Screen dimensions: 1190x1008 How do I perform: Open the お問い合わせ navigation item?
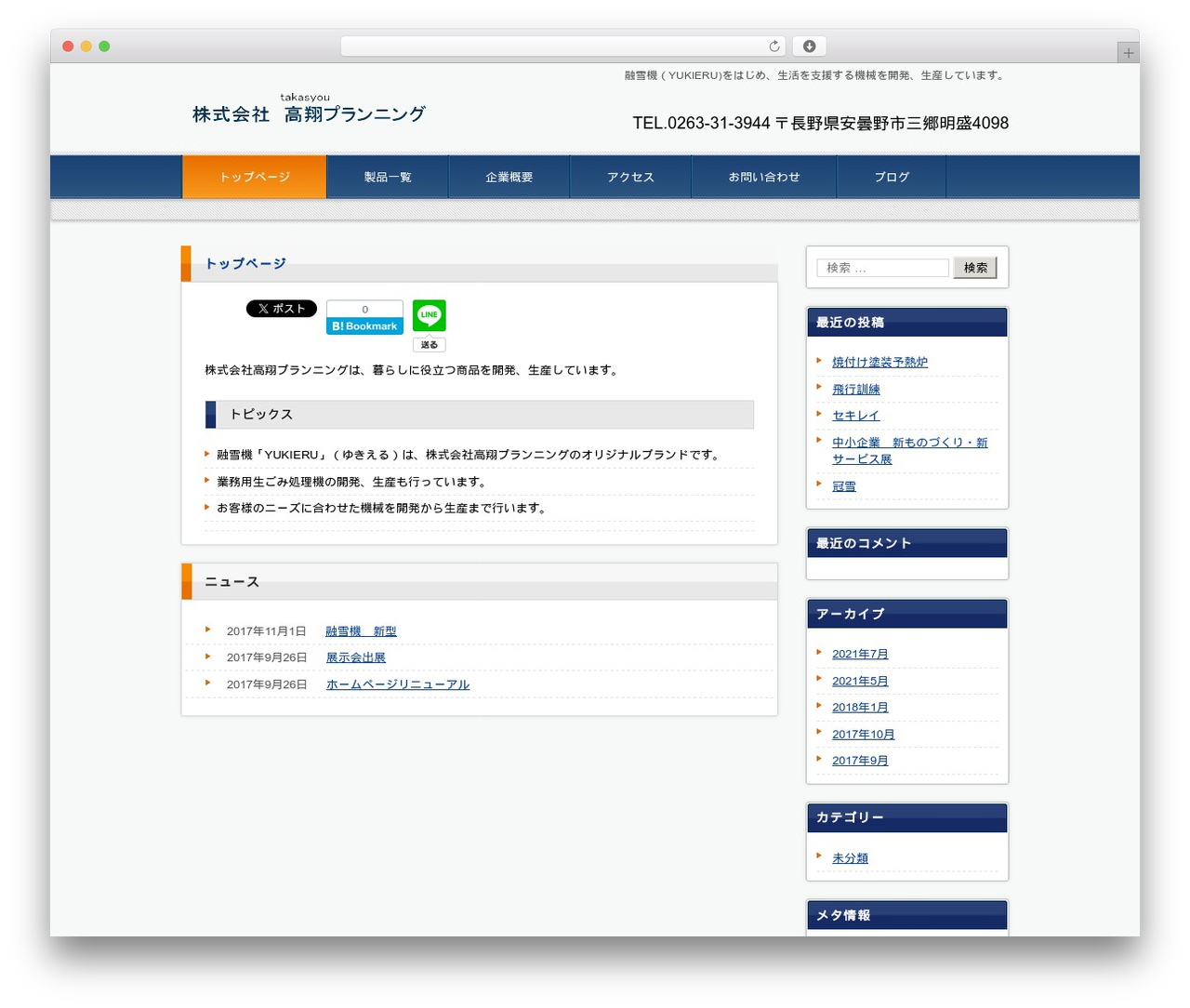point(764,177)
